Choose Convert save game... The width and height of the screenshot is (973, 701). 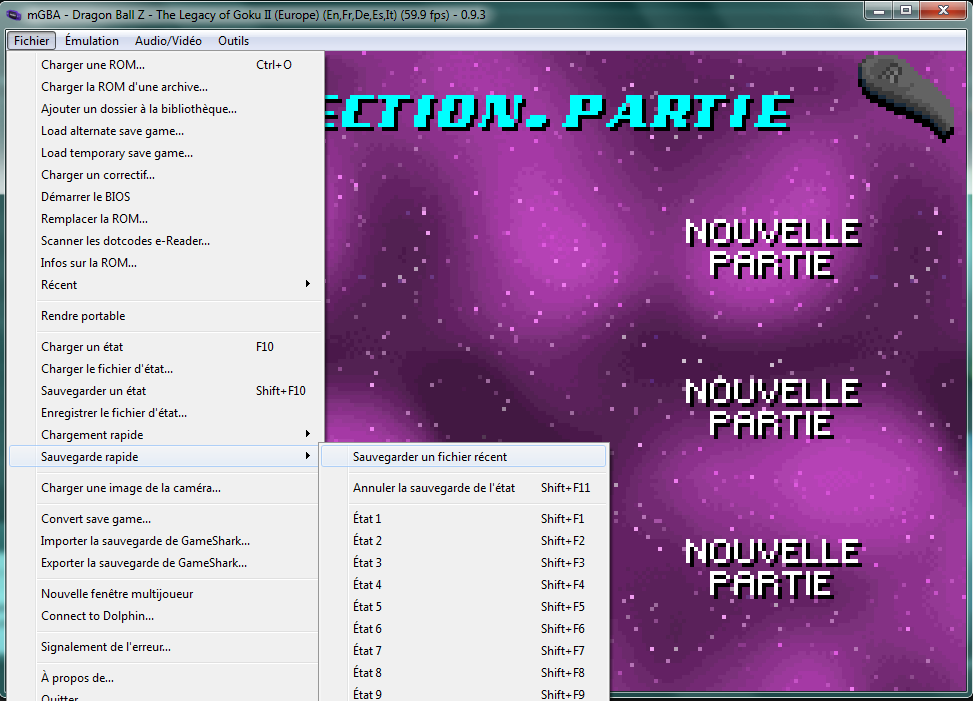[x=166, y=519]
